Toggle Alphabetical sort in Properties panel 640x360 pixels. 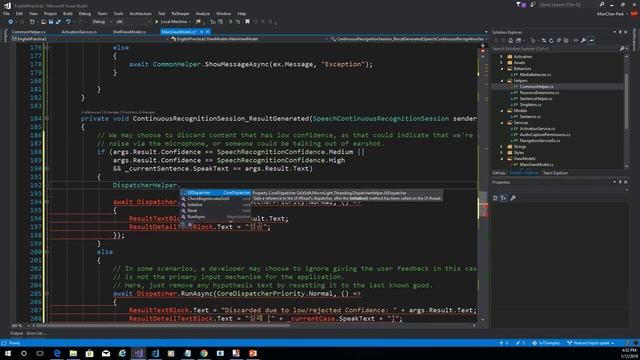(x=504, y=198)
